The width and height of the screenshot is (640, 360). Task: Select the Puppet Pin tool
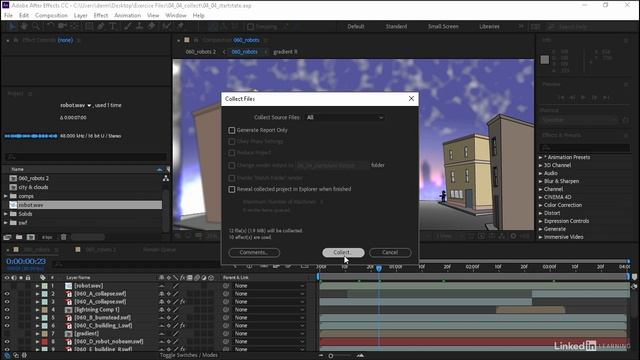180,27
